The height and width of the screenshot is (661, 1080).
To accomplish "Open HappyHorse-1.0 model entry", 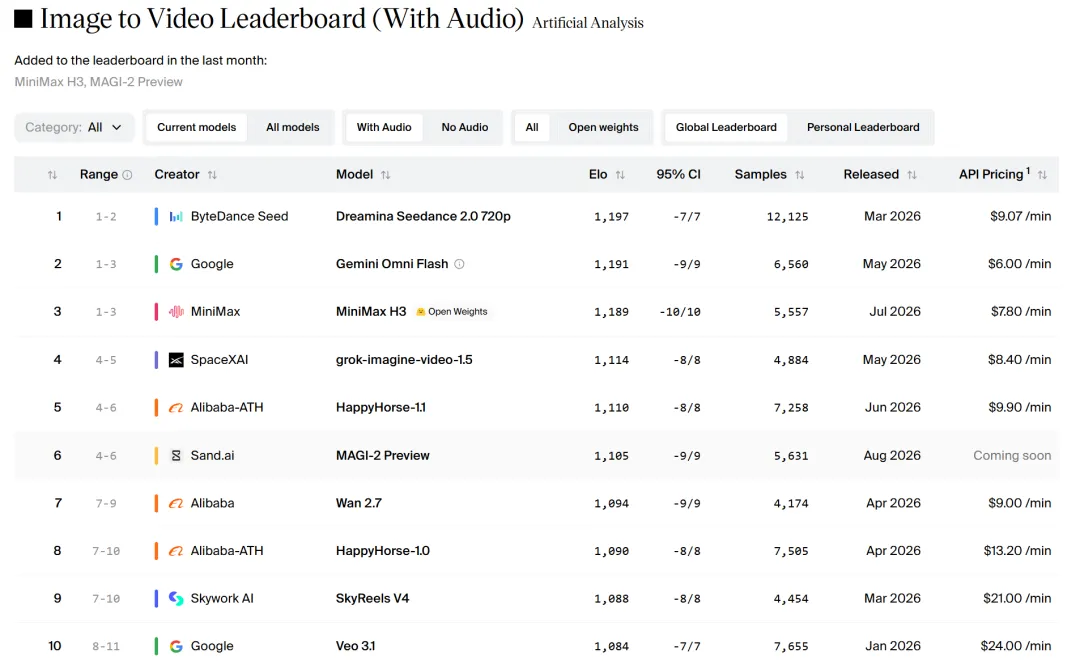I will click(x=382, y=551).
